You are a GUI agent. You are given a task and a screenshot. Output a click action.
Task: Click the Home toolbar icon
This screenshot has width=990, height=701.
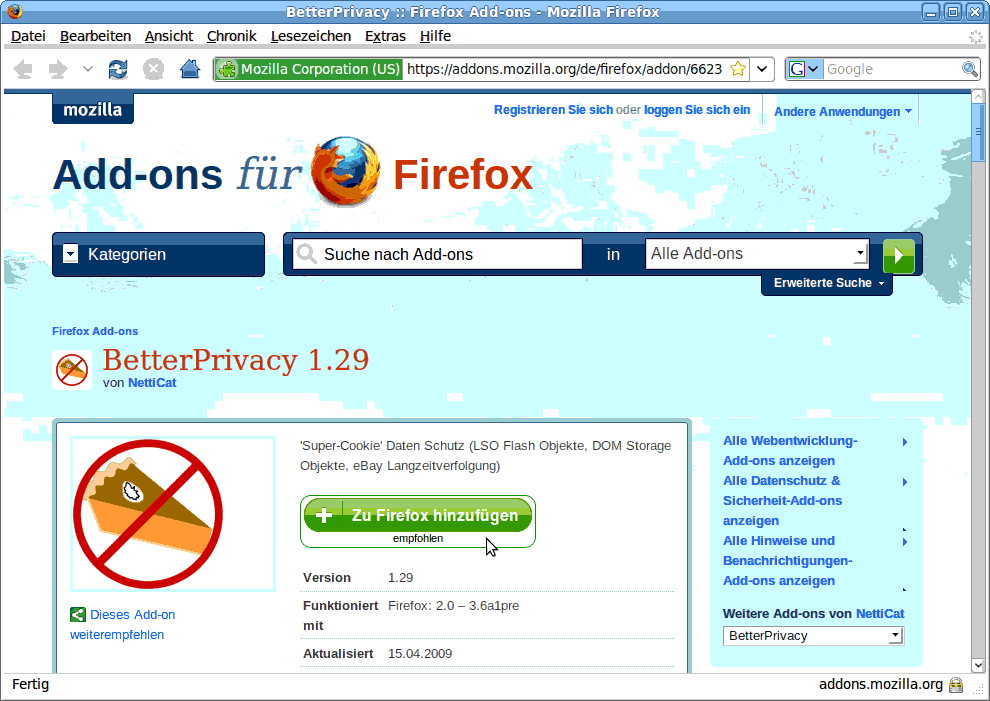point(189,68)
